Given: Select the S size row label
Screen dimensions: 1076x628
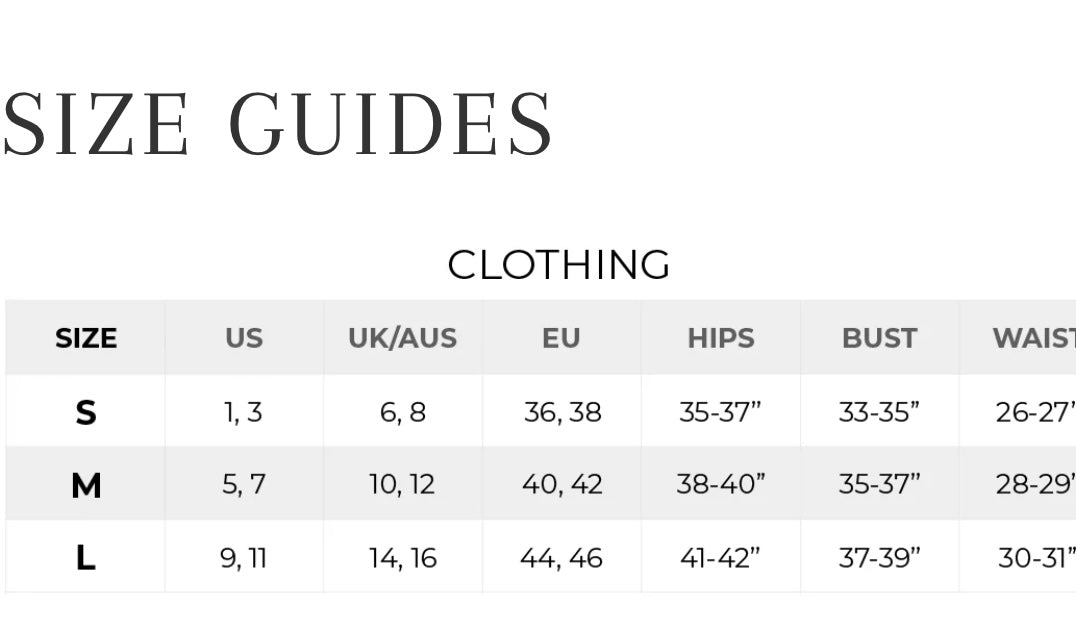Looking at the screenshot, I should tap(86, 412).
